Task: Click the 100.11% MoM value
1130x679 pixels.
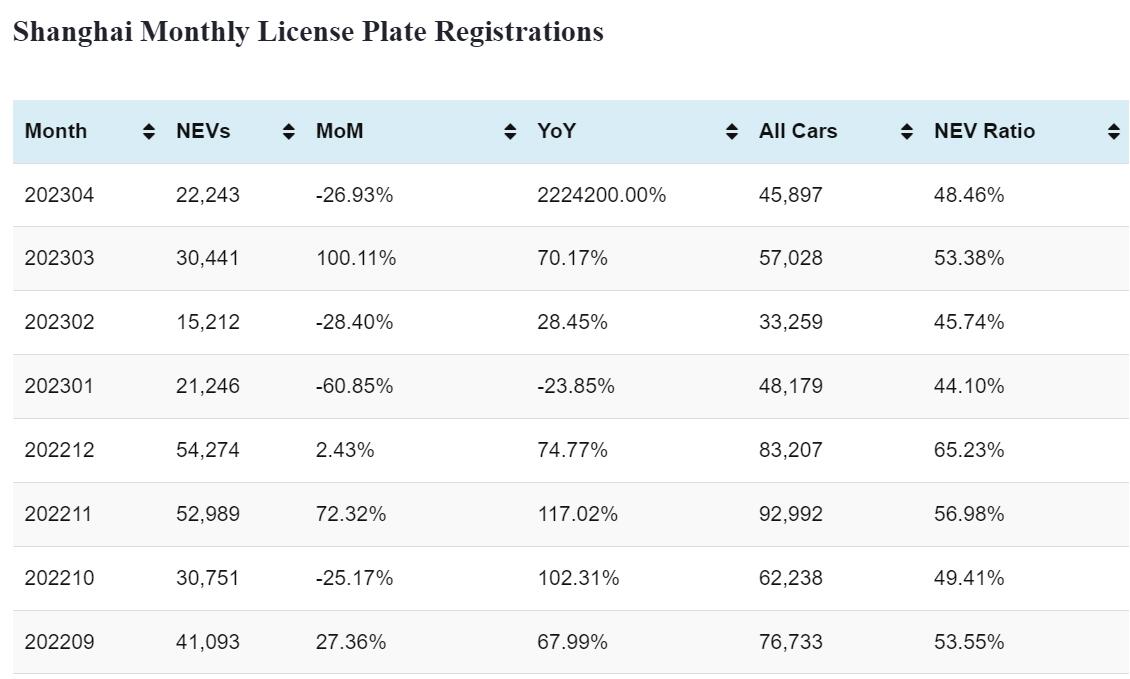Action: [356, 258]
